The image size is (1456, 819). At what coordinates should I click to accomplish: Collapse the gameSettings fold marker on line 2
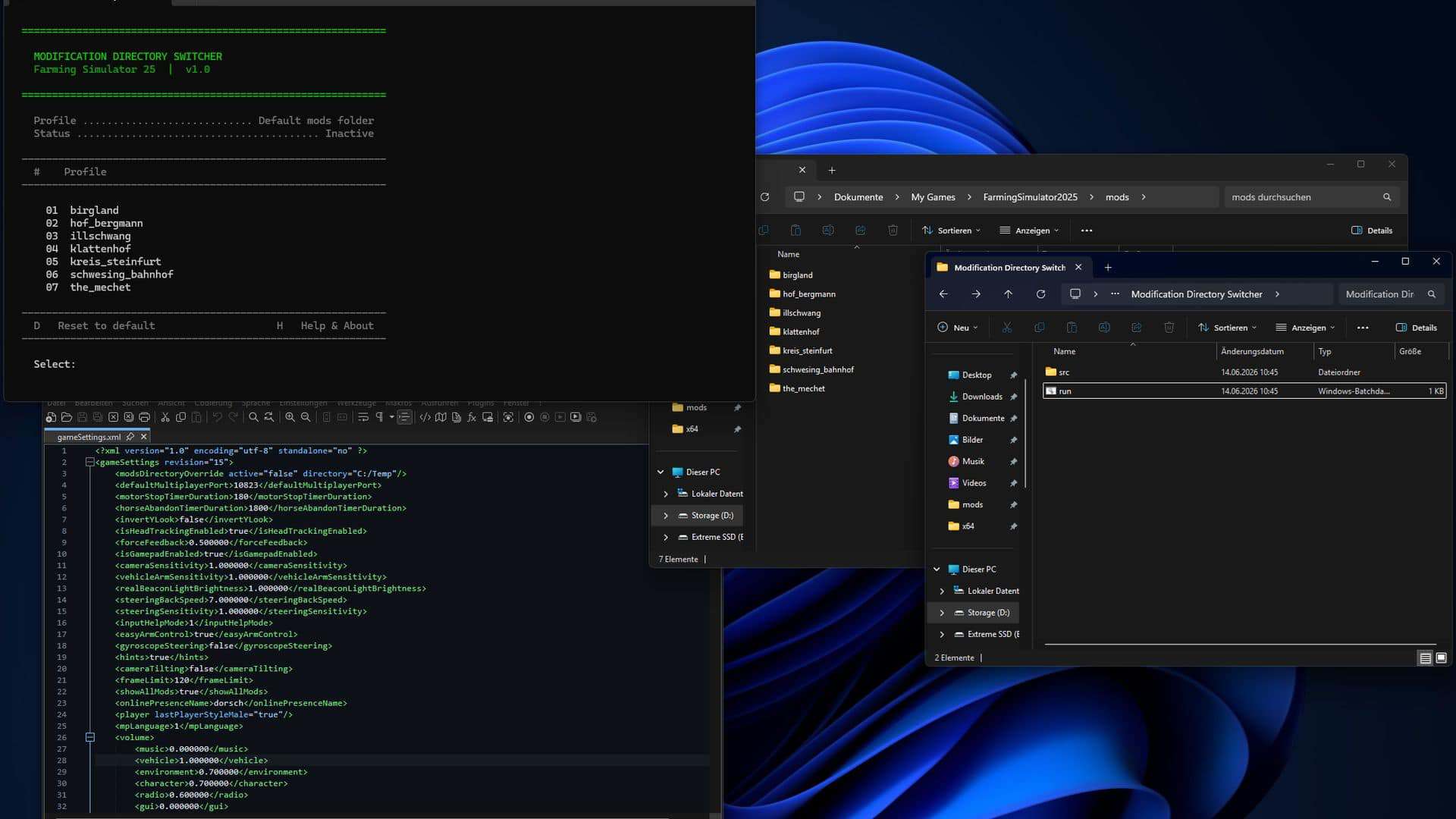(x=89, y=462)
